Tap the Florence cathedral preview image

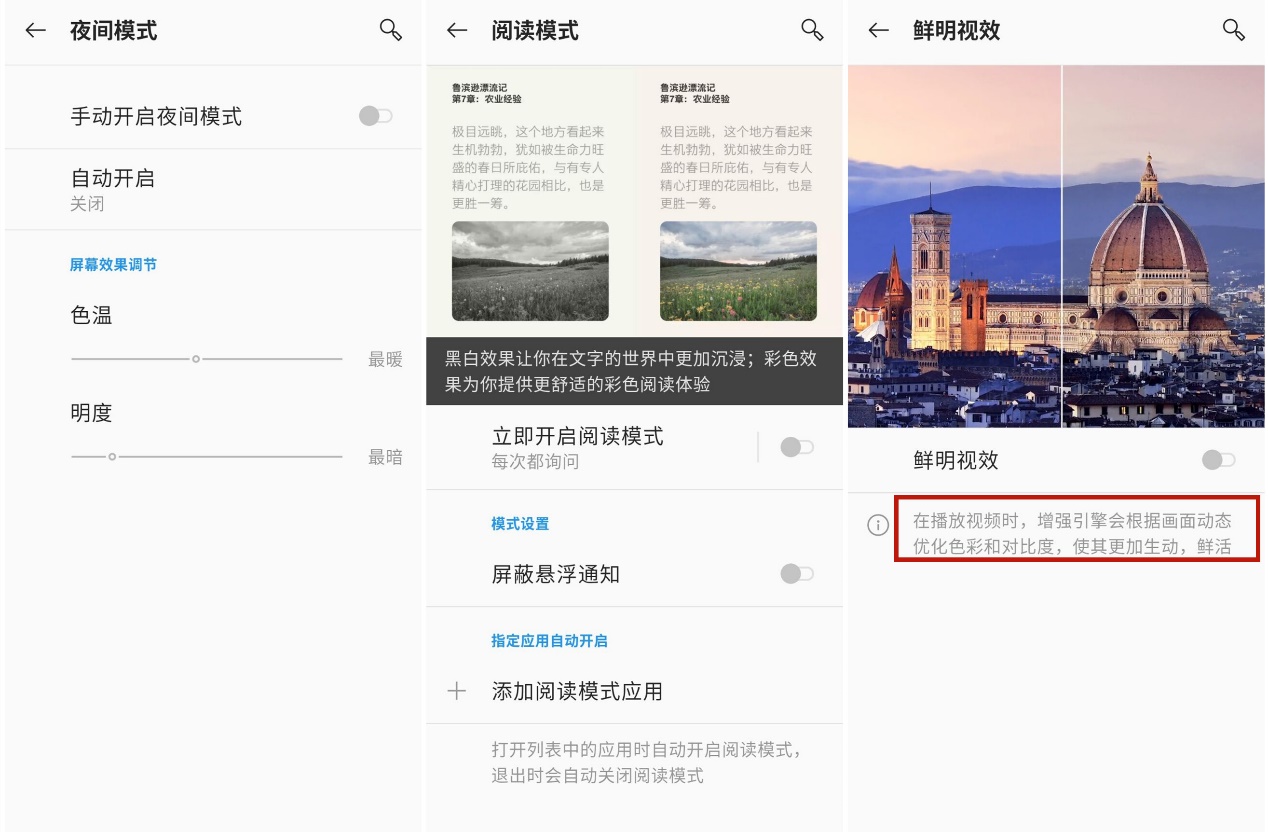pyautogui.click(x=1058, y=245)
